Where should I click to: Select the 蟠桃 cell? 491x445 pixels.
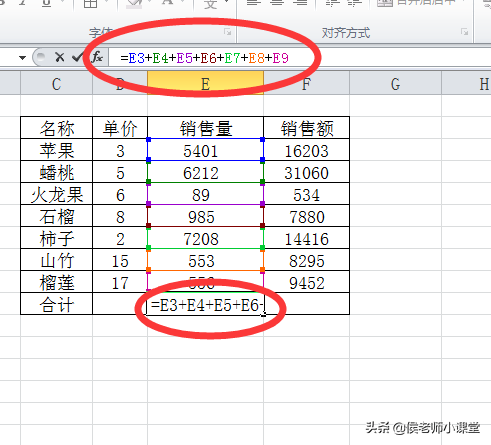56,172
